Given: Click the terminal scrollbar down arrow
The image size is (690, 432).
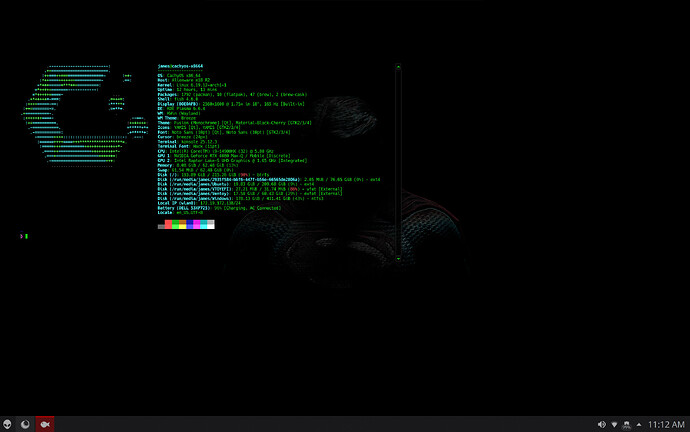Looking at the screenshot, I should 398,259.
